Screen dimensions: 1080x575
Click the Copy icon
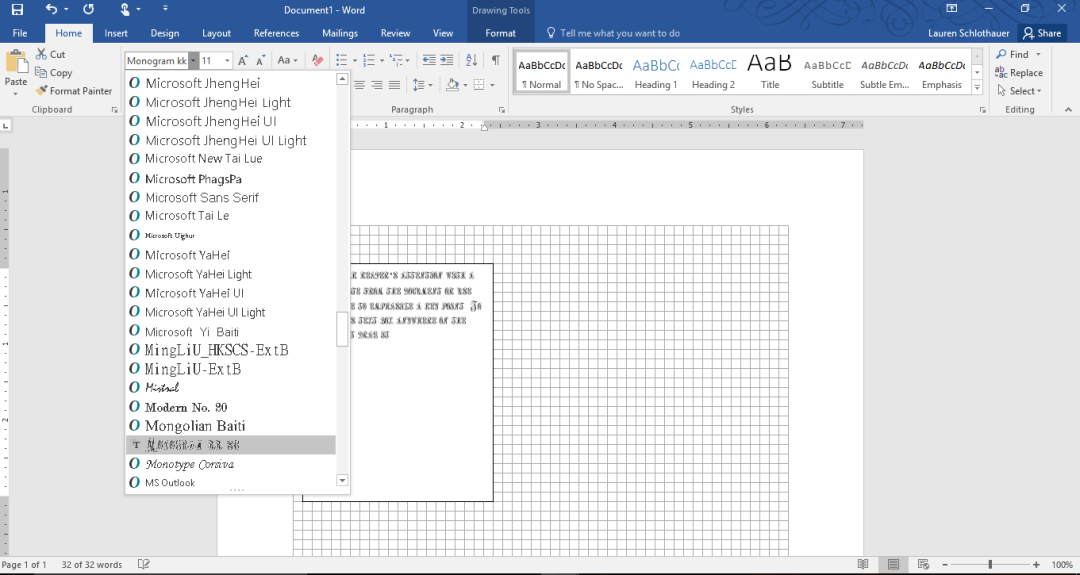[41, 72]
